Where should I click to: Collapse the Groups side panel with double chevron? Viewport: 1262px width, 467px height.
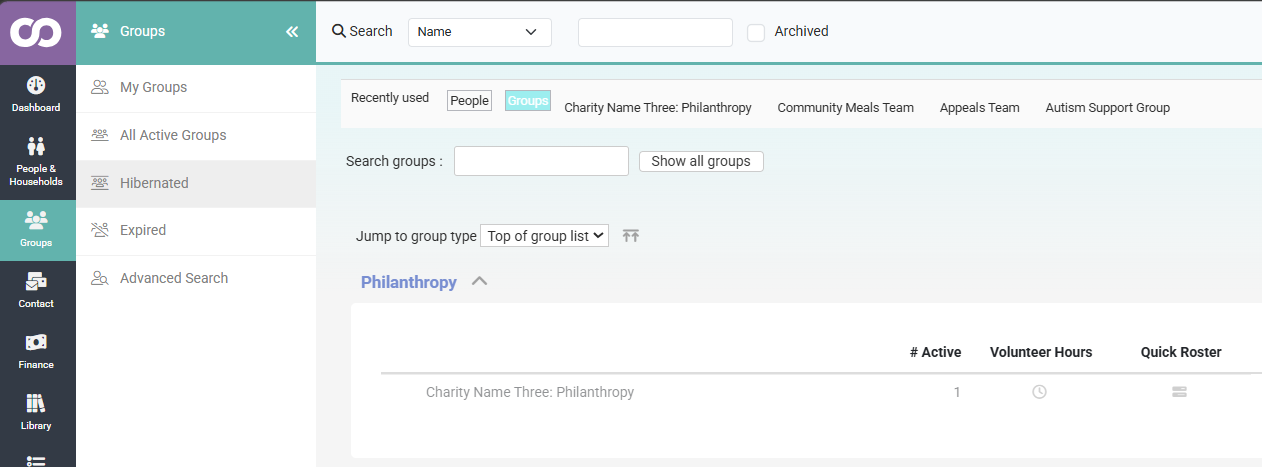pos(292,32)
